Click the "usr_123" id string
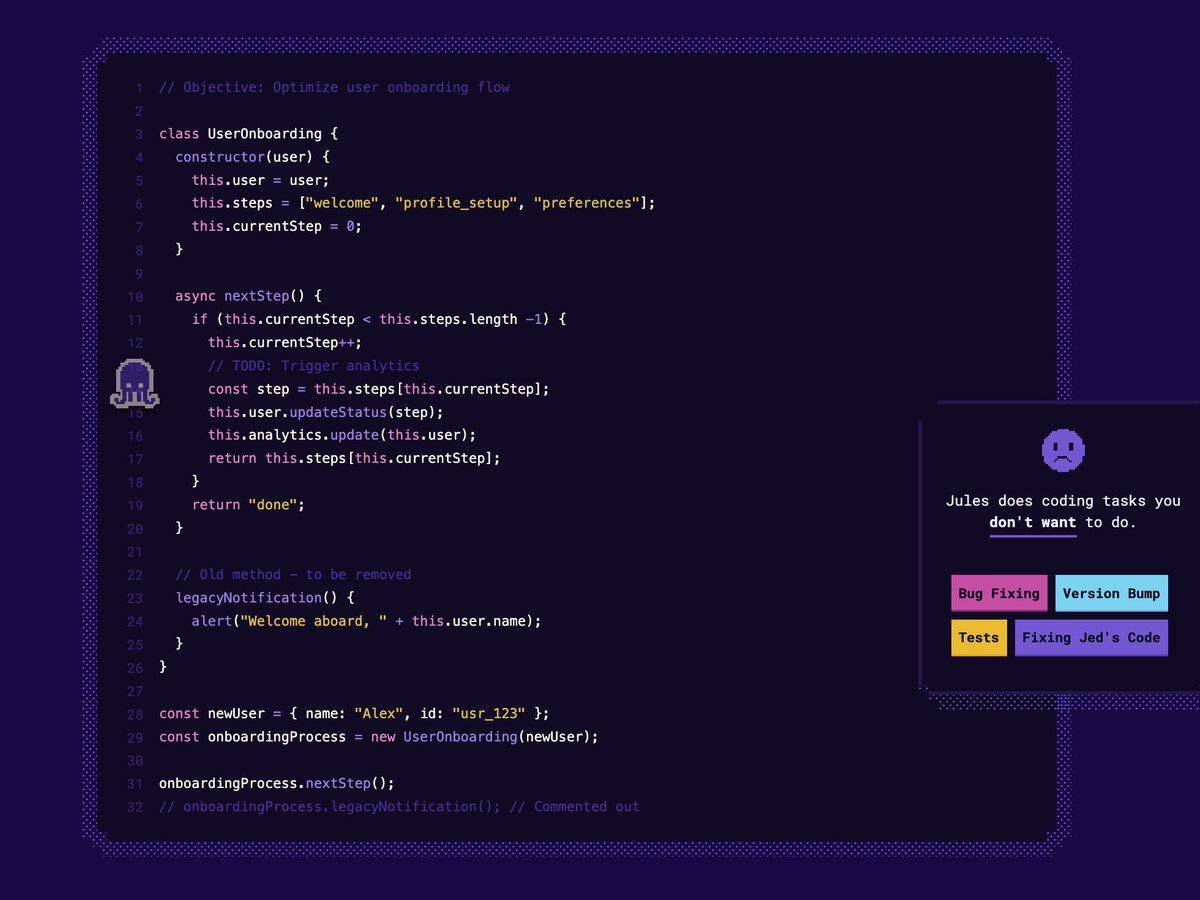This screenshot has height=900, width=1200. [488, 714]
